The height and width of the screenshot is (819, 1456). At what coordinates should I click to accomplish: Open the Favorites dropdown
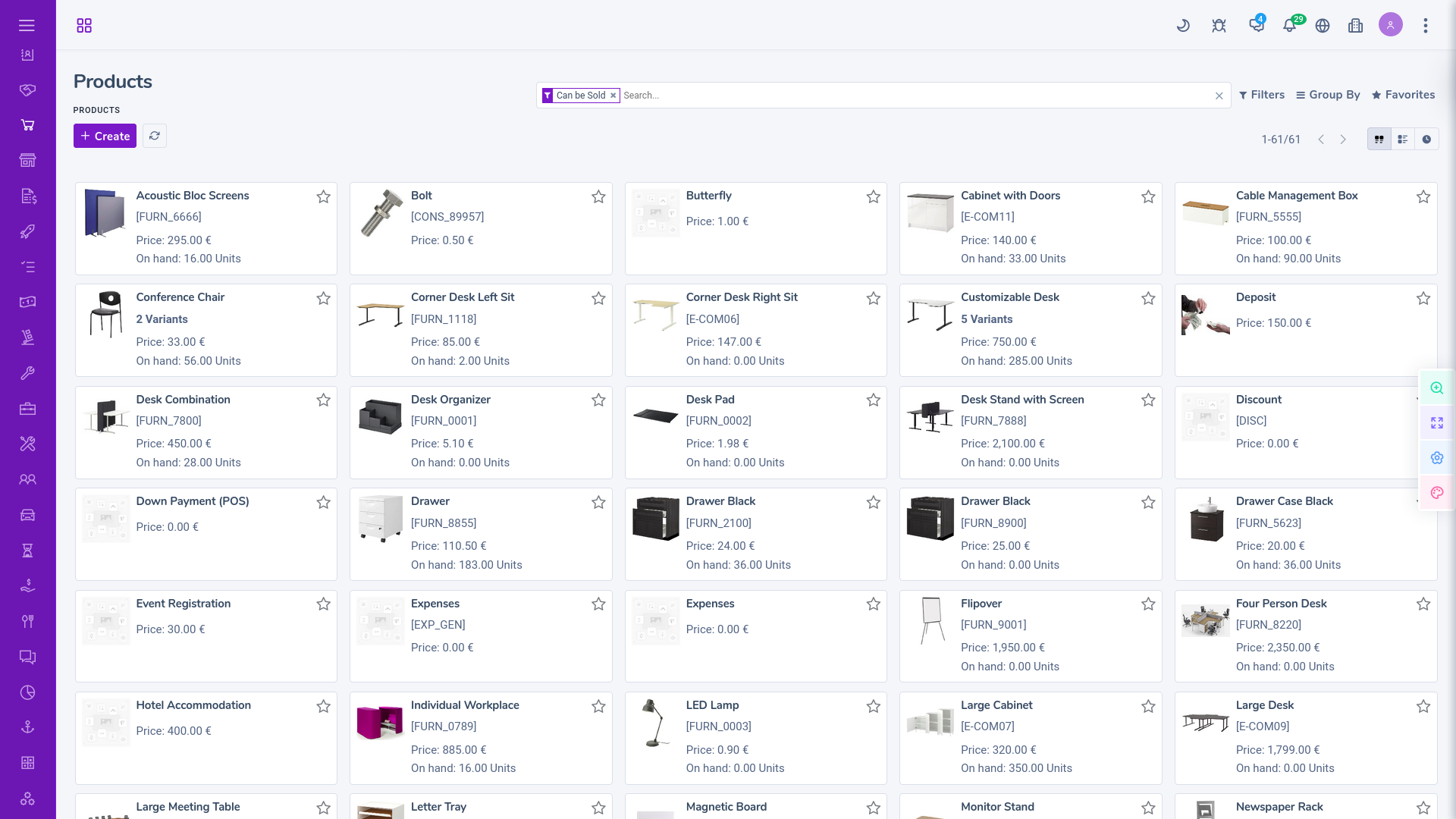pos(1403,95)
